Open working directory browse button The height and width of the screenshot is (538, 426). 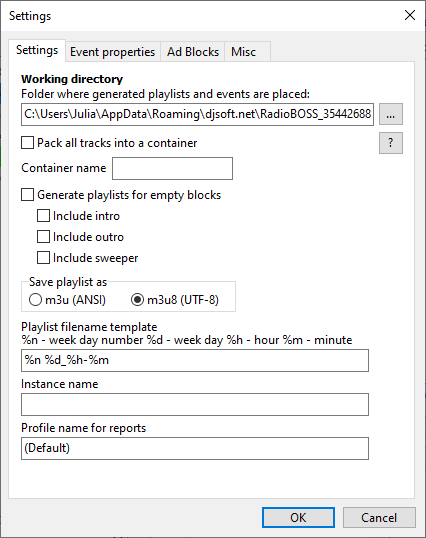(x=391, y=114)
